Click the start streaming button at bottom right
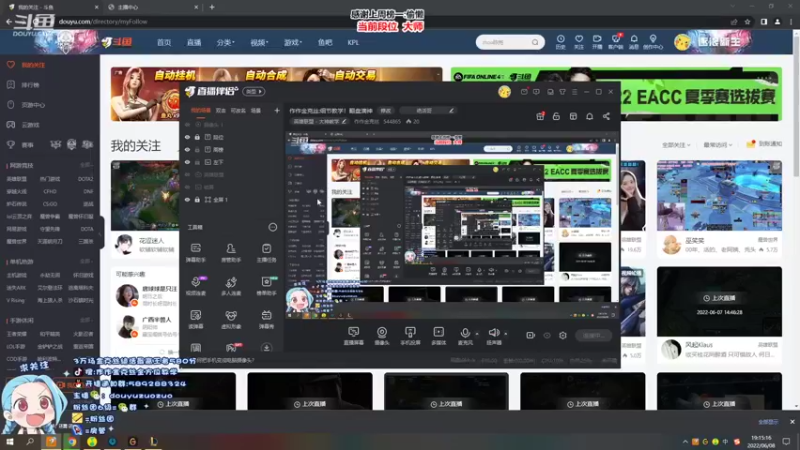The width and height of the screenshot is (800, 450). click(x=594, y=335)
